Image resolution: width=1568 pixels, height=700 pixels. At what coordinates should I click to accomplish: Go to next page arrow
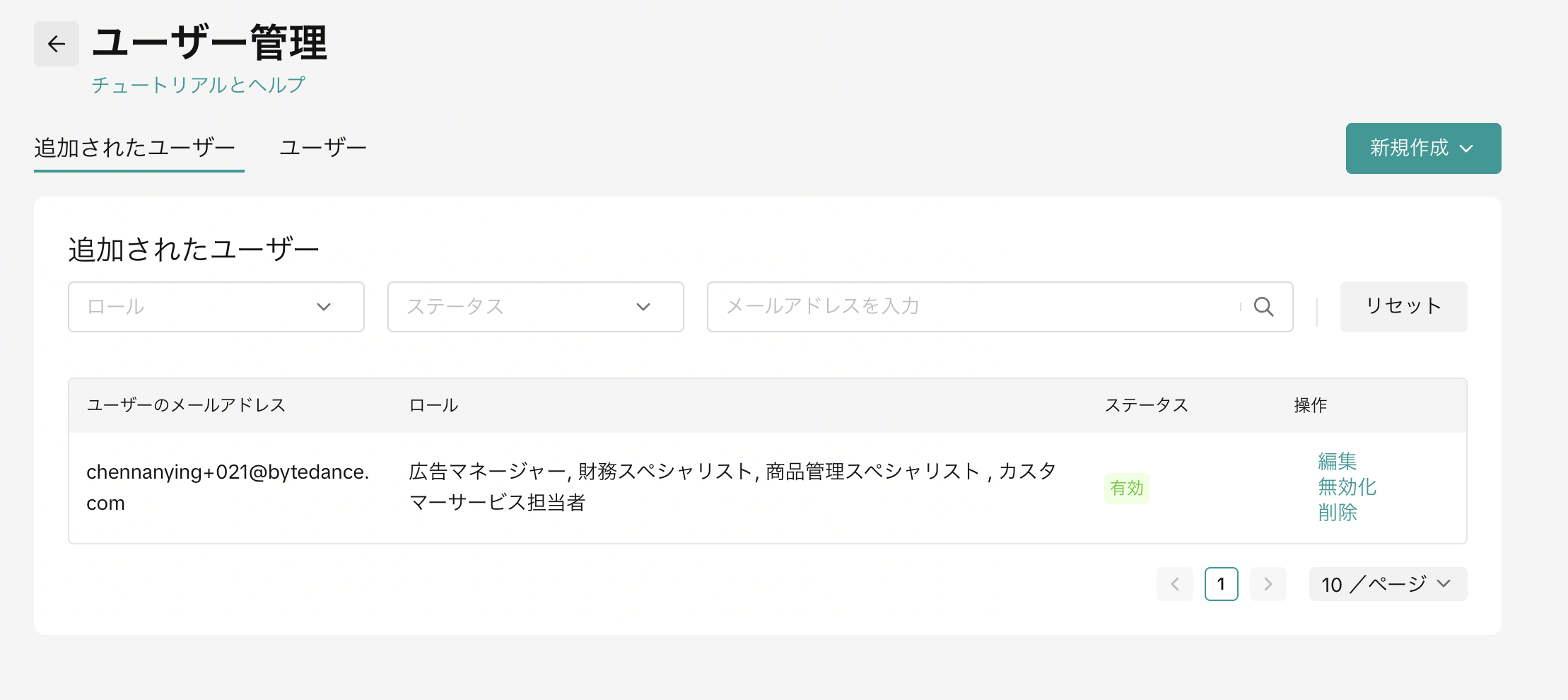(x=1268, y=584)
